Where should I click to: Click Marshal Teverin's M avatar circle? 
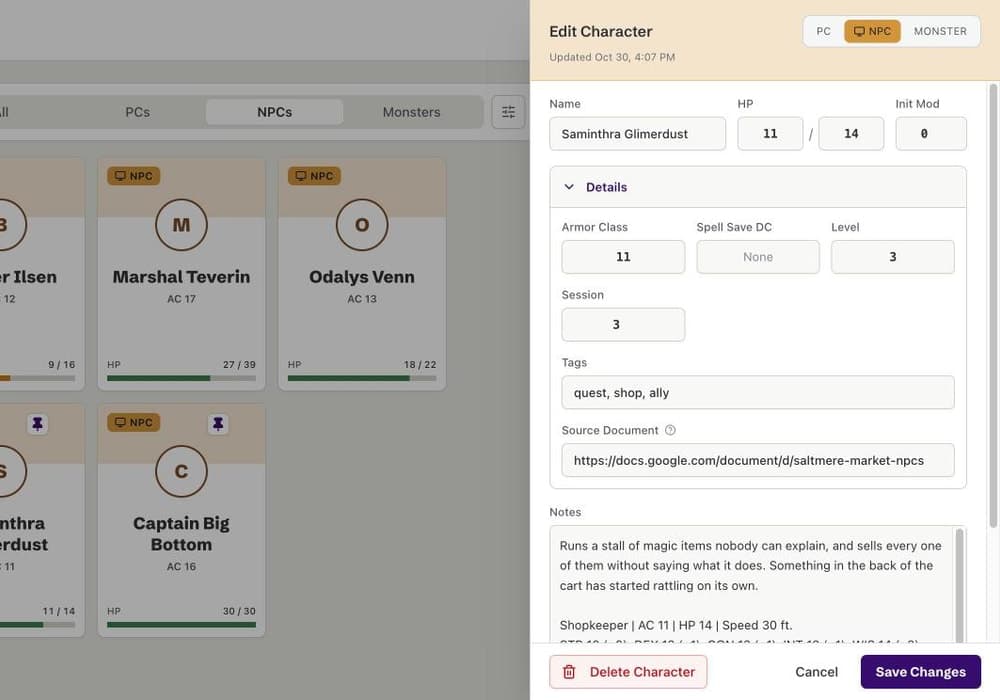click(x=182, y=224)
